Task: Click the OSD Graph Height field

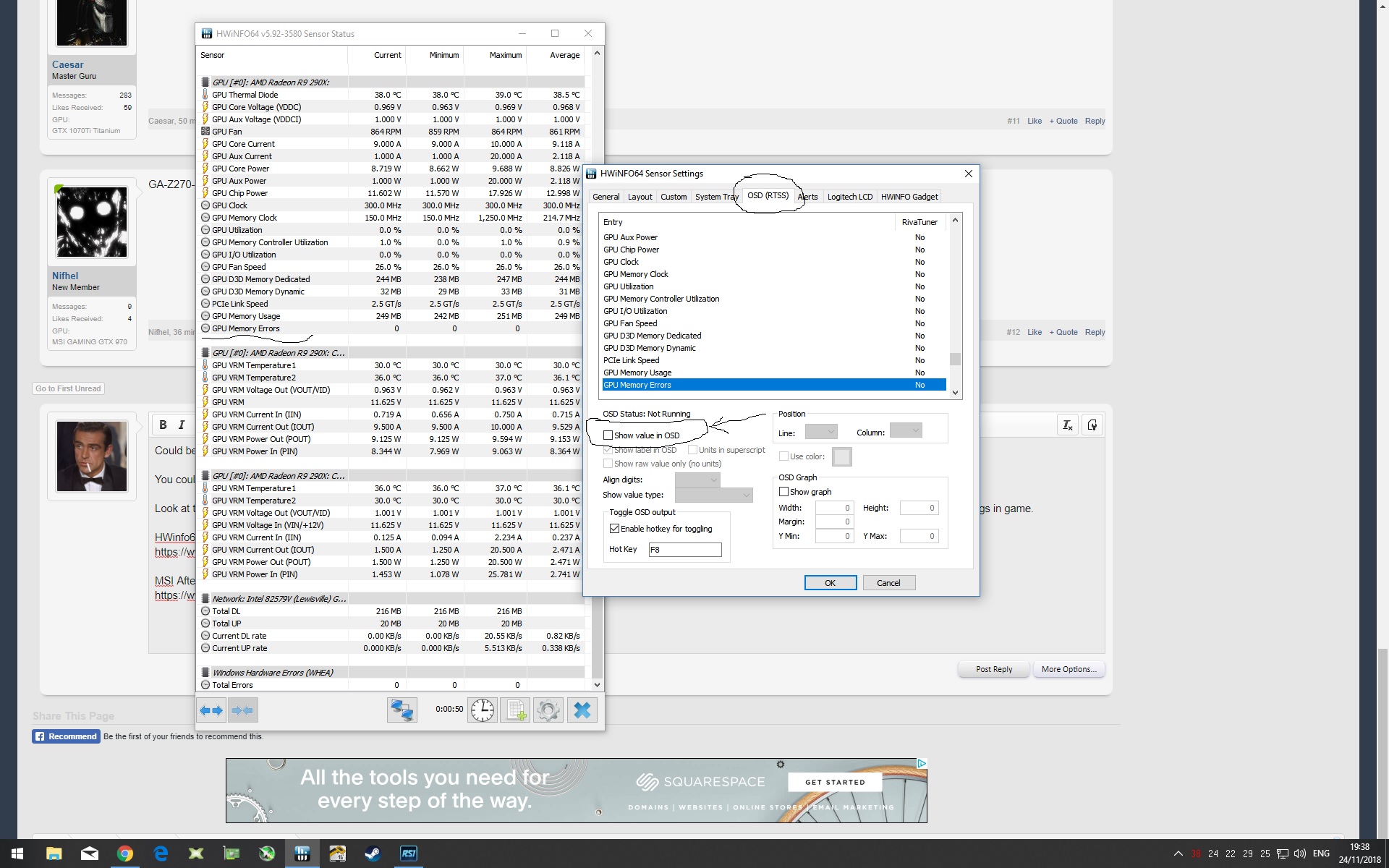Action: pyautogui.click(x=919, y=508)
